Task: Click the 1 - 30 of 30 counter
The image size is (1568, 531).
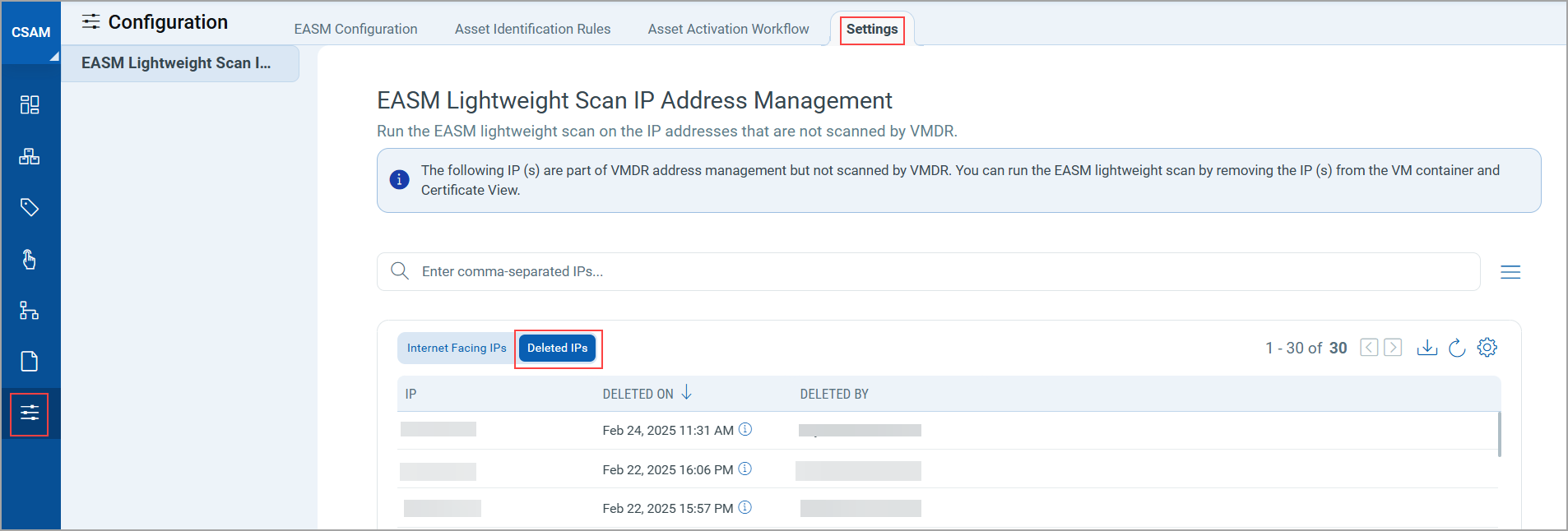Action: click(1306, 348)
